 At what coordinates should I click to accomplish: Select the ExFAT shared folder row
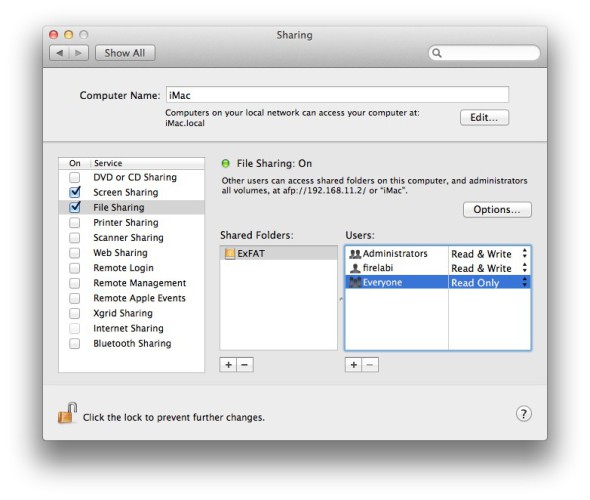pos(278,253)
